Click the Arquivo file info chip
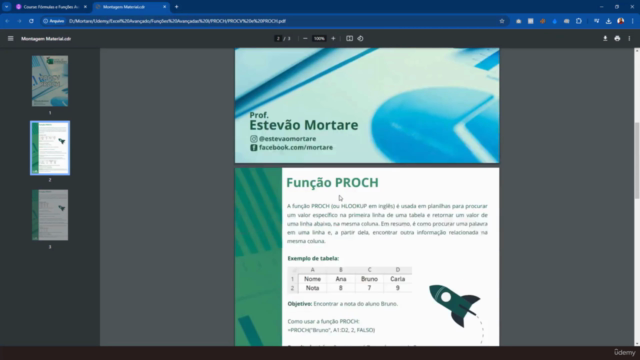The height and width of the screenshot is (360, 640). [x=54, y=21]
